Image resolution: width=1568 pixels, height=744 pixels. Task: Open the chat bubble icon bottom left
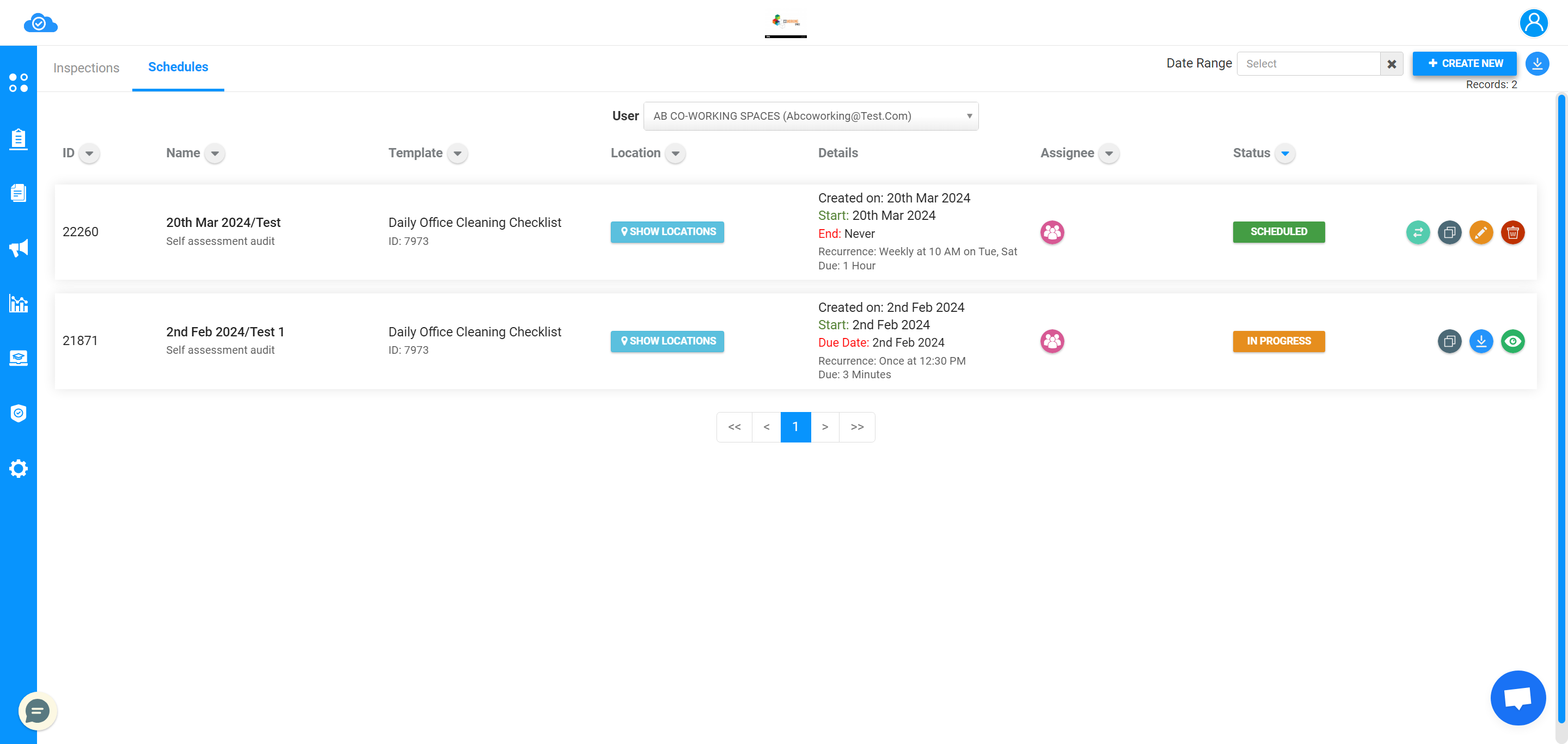(37, 711)
